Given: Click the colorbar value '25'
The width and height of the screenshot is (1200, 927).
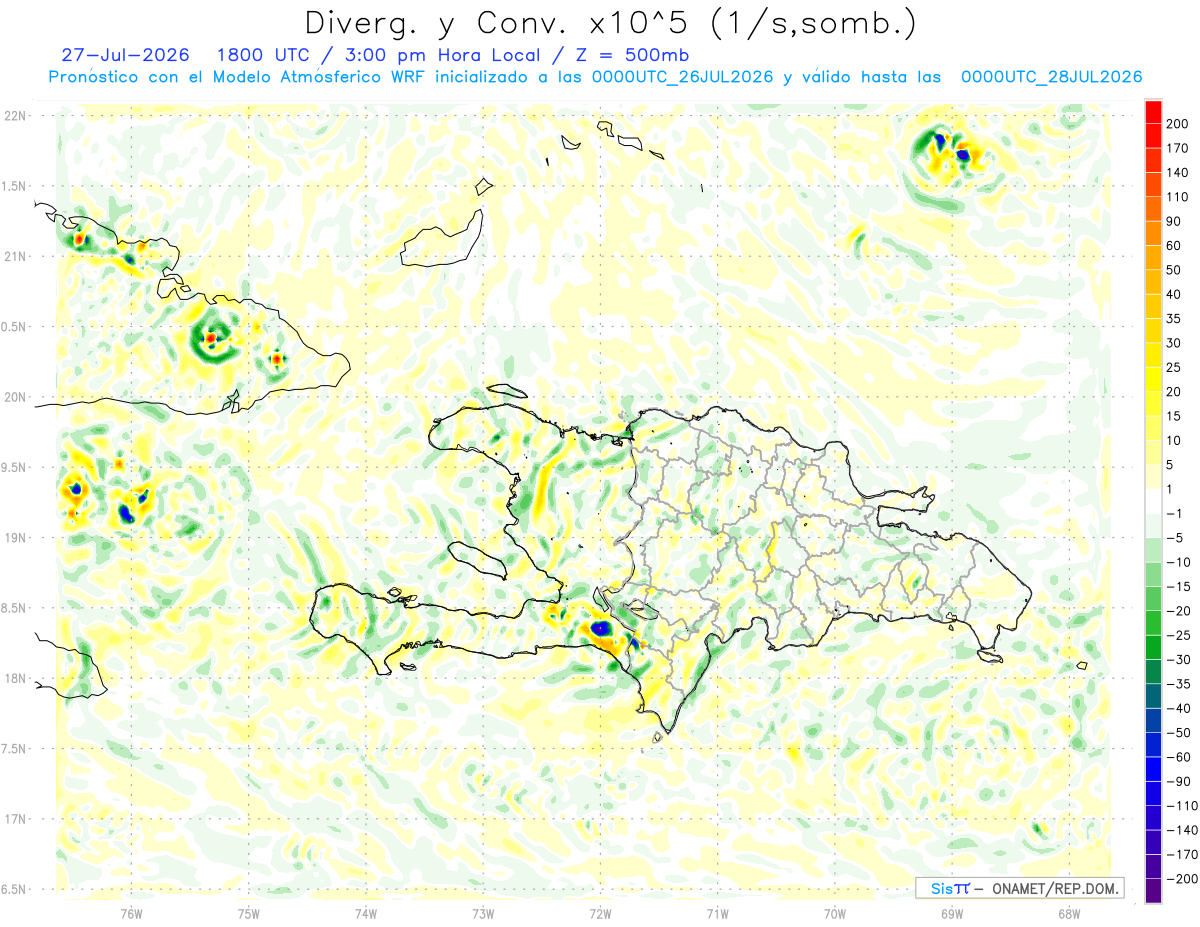Looking at the screenshot, I should point(1174,368).
